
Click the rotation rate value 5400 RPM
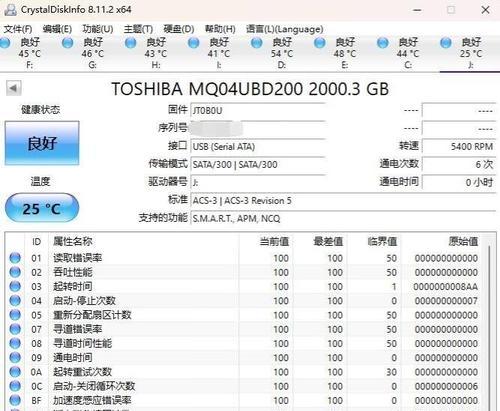(459, 146)
